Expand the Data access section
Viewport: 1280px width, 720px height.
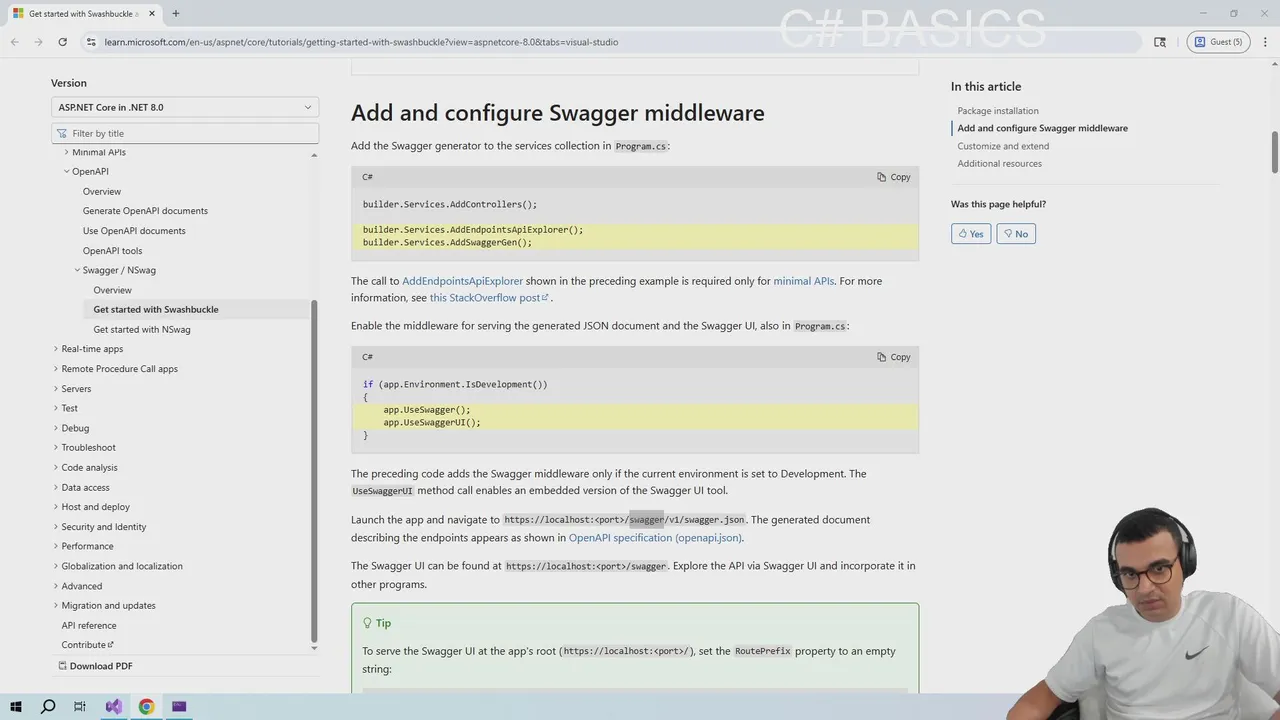[56, 487]
